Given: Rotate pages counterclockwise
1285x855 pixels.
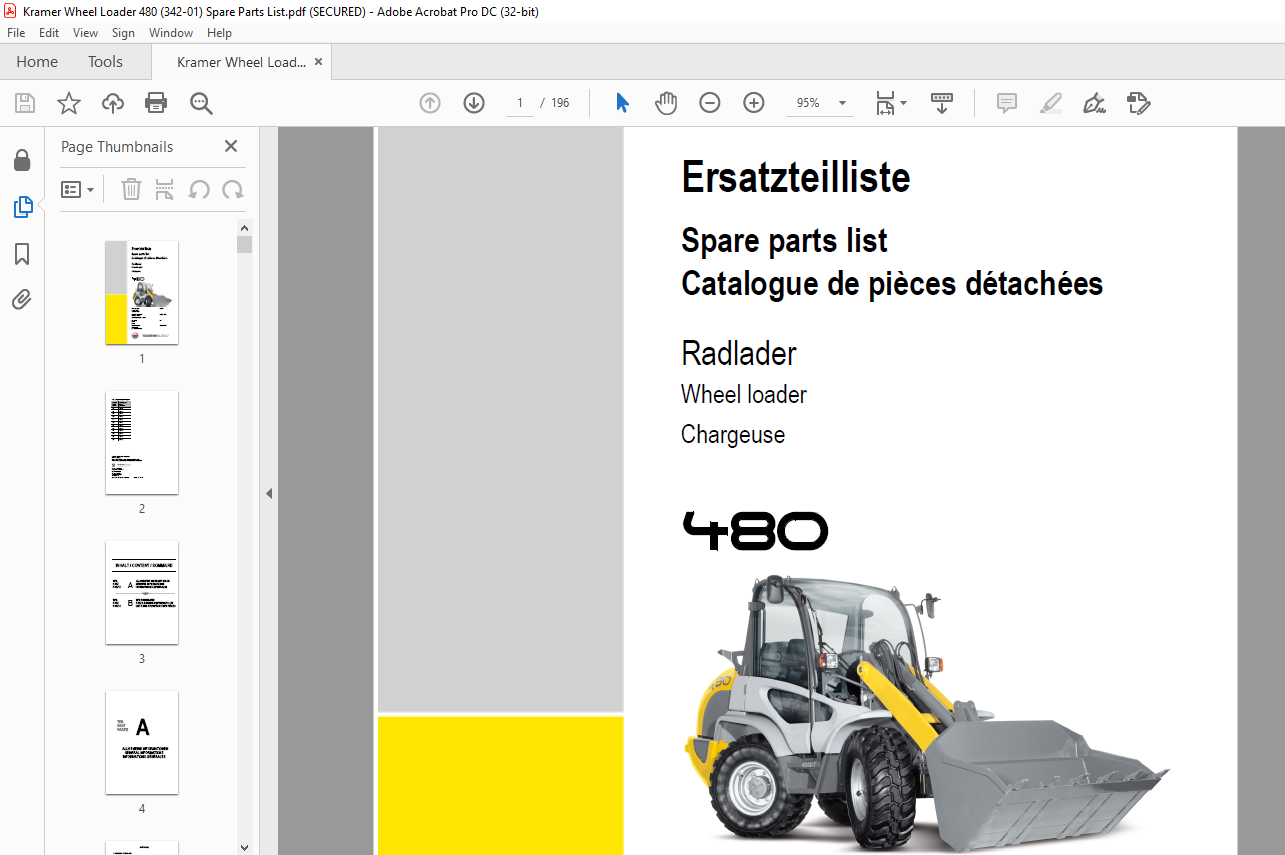Looking at the screenshot, I should click(x=199, y=189).
